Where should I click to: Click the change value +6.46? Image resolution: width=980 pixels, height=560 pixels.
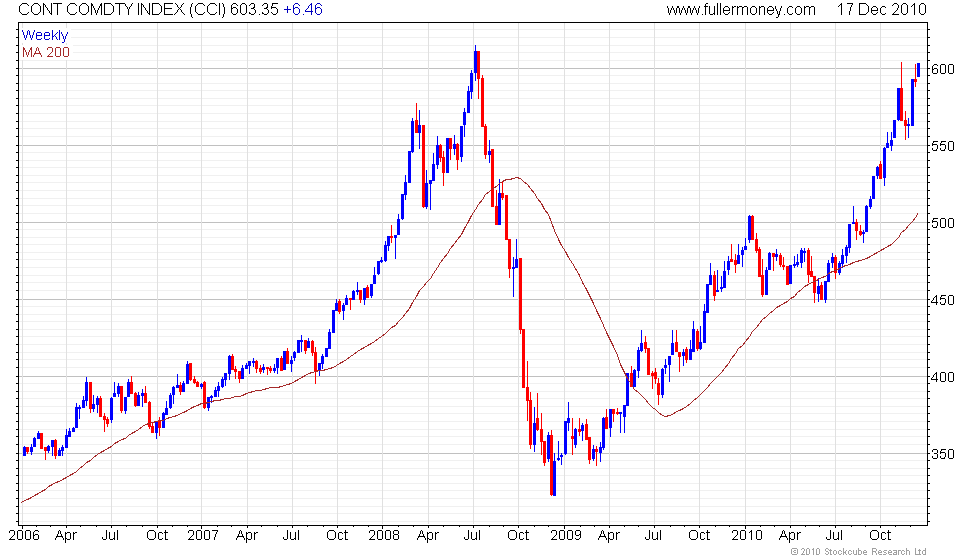point(303,9)
